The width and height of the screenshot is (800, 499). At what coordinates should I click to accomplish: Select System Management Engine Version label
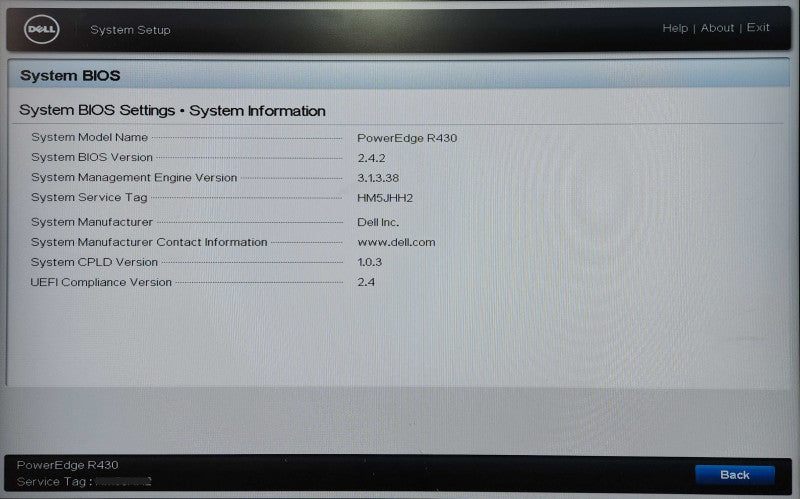coord(134,178)
